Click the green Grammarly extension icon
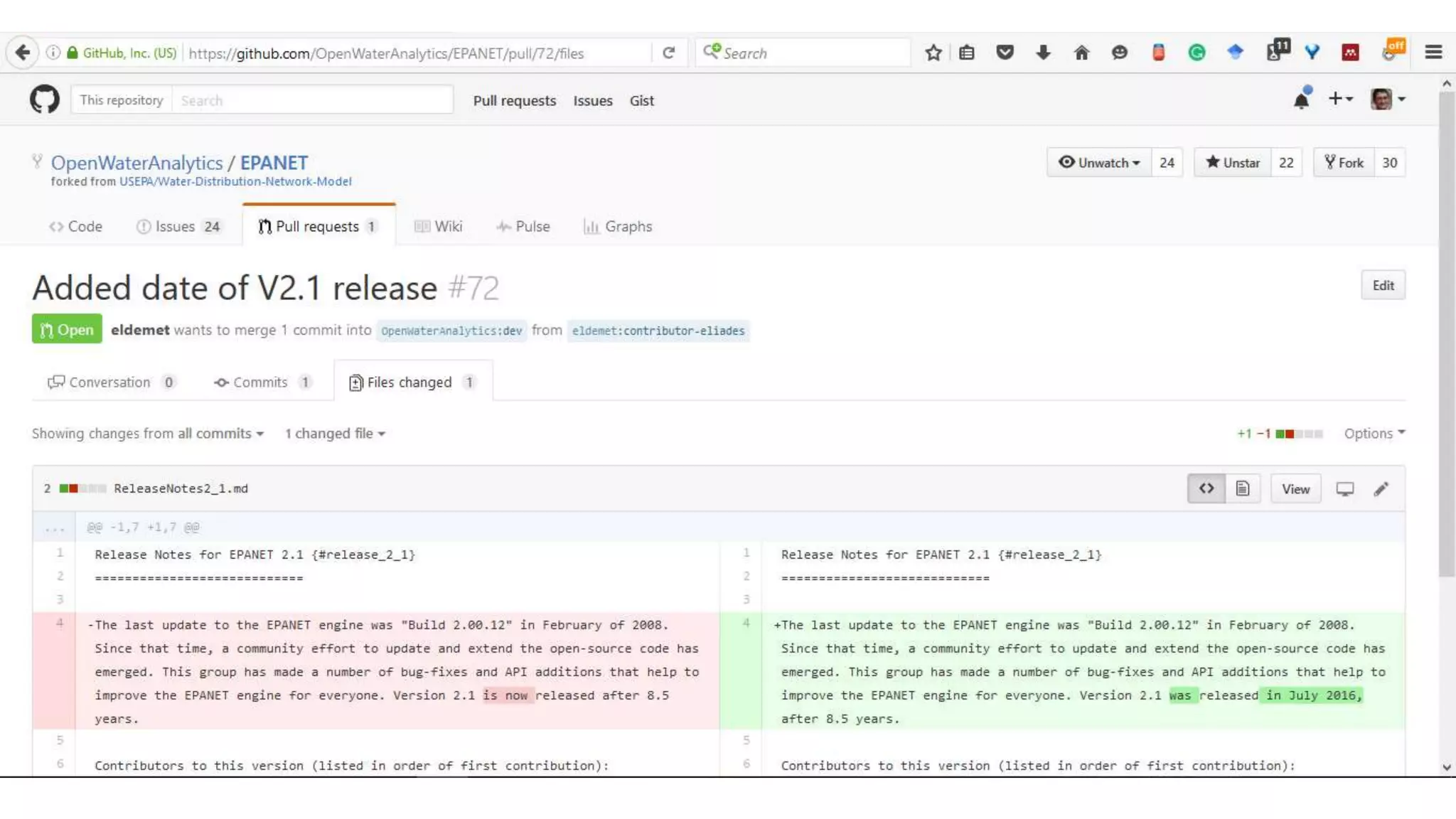This screenshot has height=819, width=1456. [1197, 53]
